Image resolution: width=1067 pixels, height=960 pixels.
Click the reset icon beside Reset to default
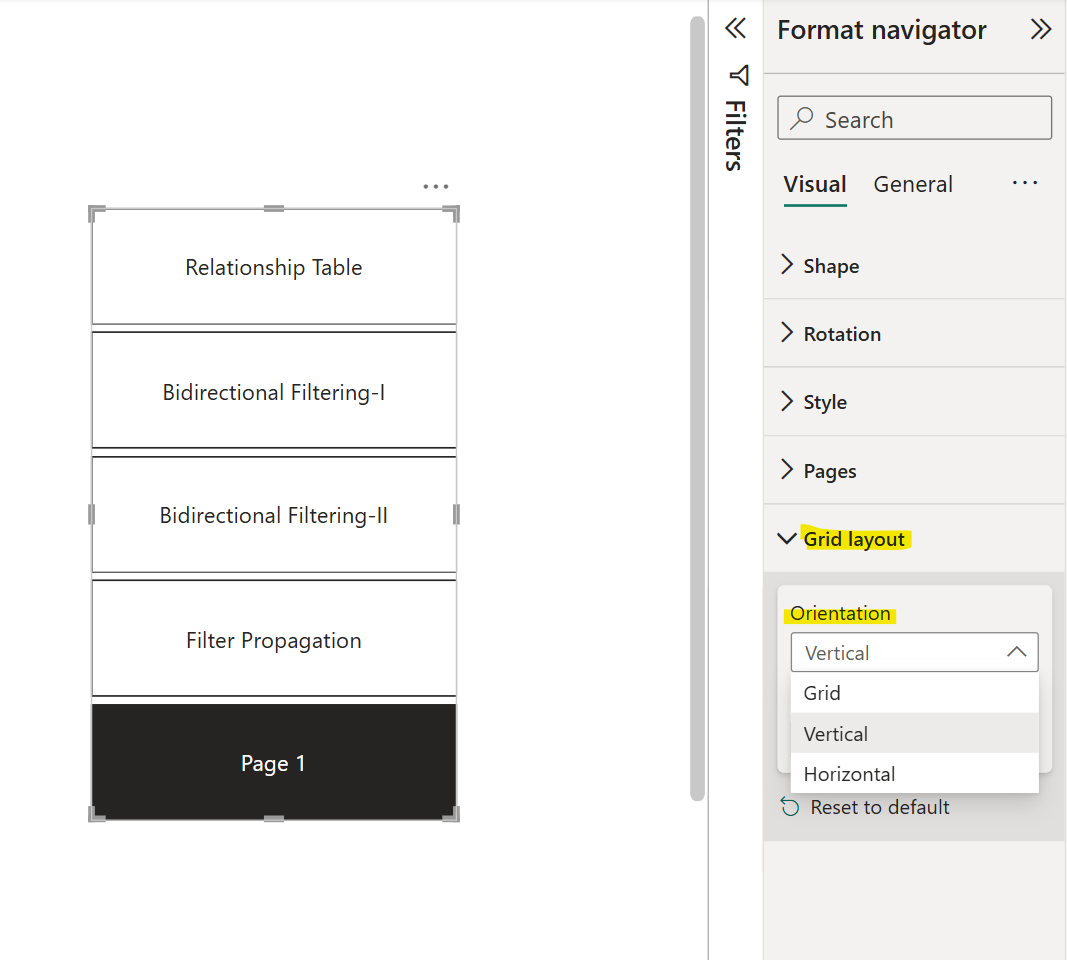(x=789, y=806)
